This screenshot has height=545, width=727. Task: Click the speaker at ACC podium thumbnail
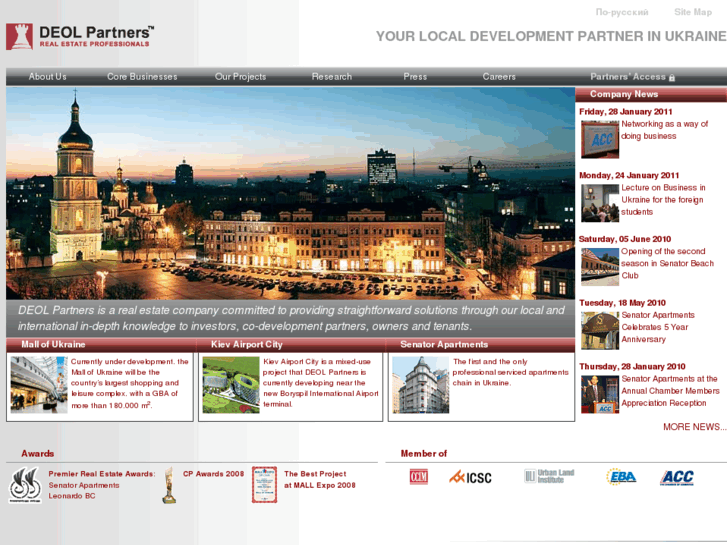click(x=600, y=394)
